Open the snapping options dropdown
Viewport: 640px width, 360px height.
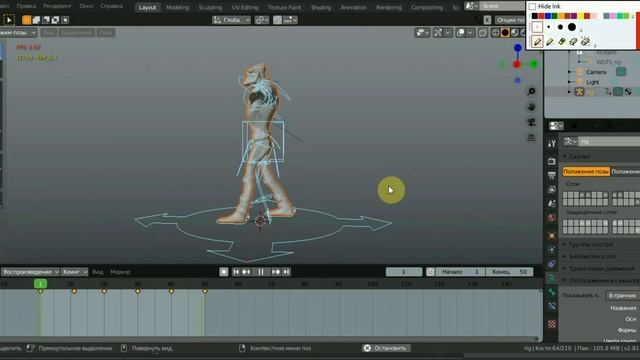tap(290, 20)
